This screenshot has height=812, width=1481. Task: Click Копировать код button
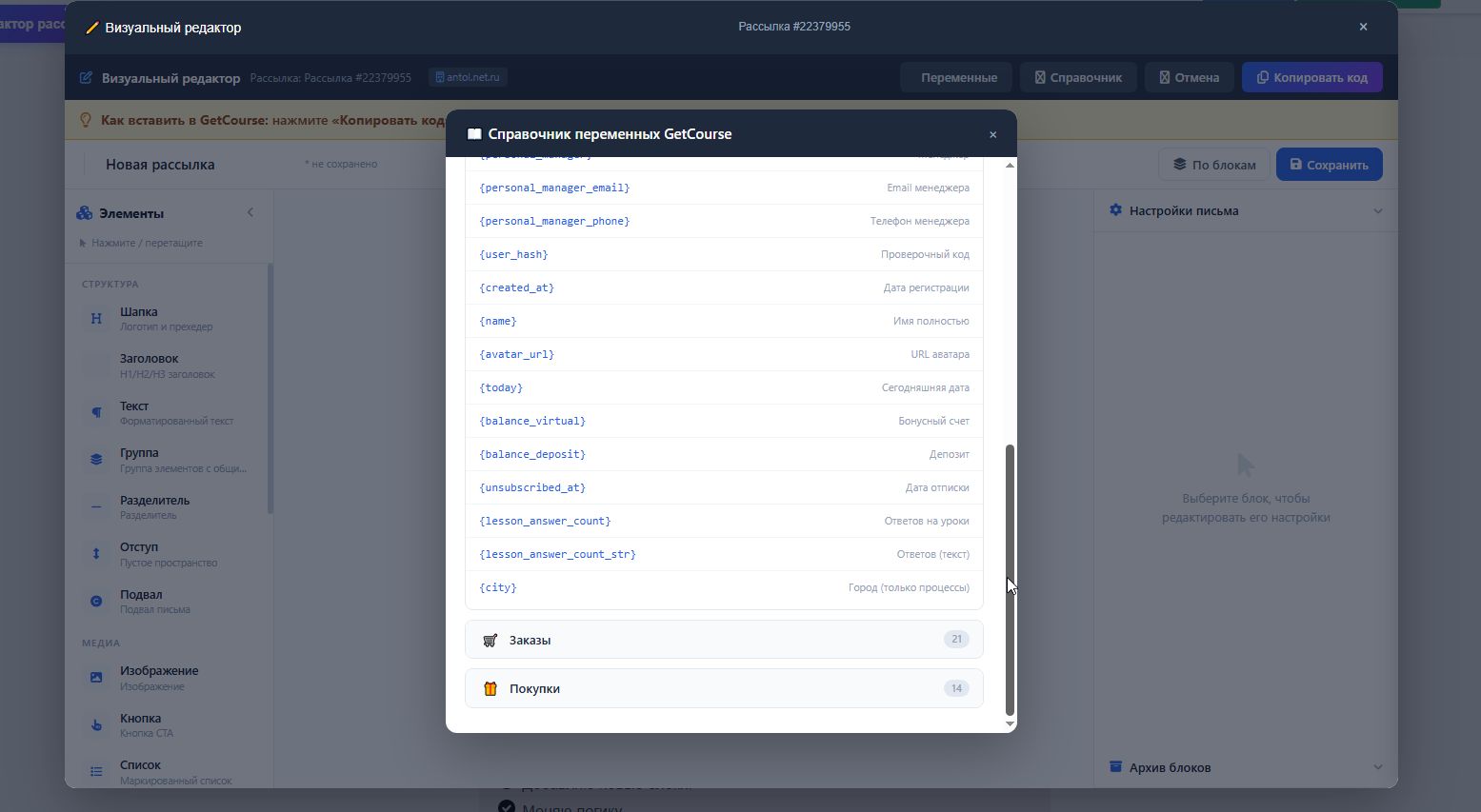(1311, 77)
